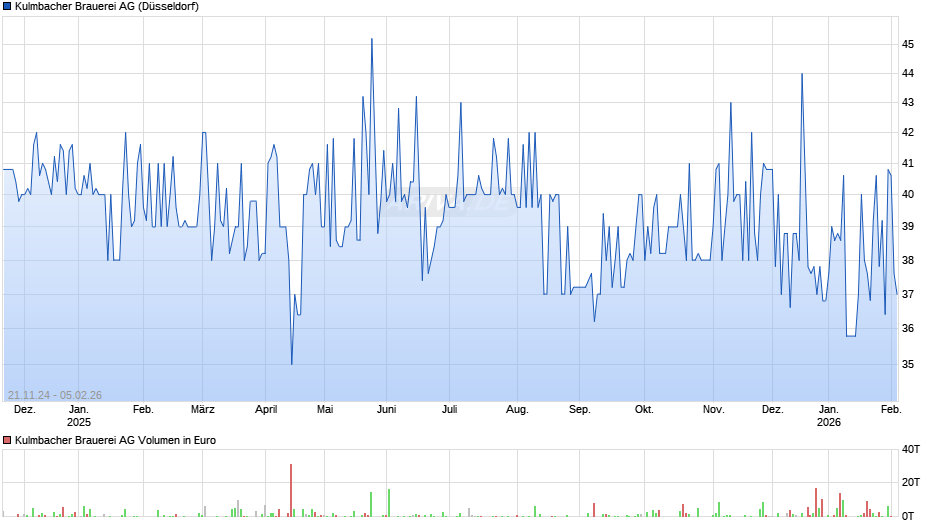
Task: Click the 'März' month label
Action: [203, 410]
